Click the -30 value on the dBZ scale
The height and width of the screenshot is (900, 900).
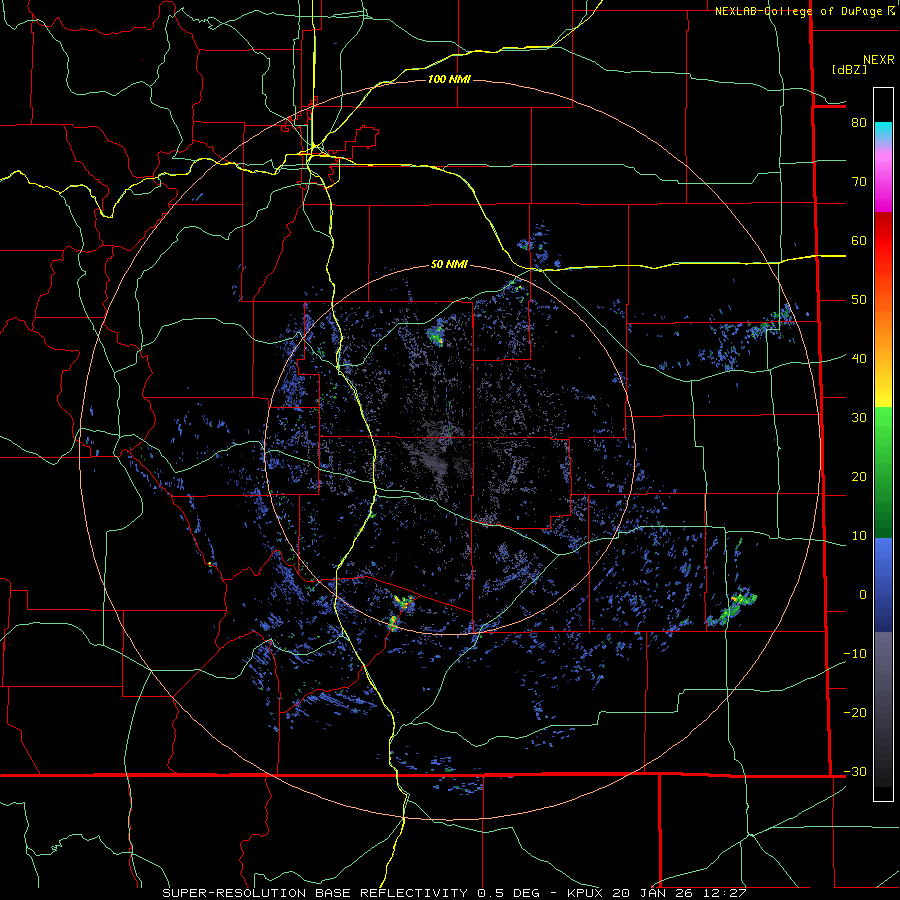point(855,771)
